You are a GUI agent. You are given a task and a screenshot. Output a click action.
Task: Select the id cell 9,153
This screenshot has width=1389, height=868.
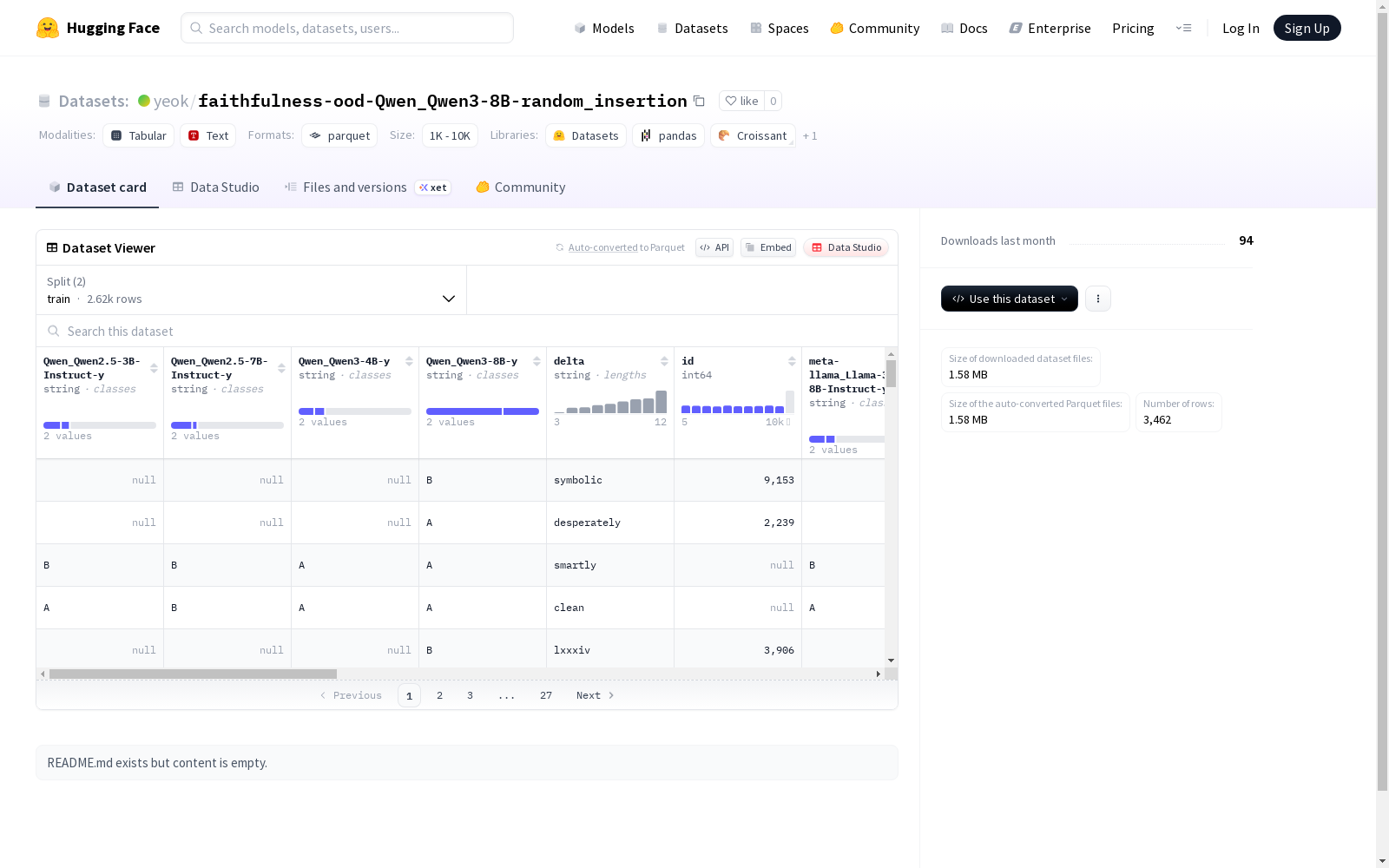pyautogui.click(x=738, y=480)
